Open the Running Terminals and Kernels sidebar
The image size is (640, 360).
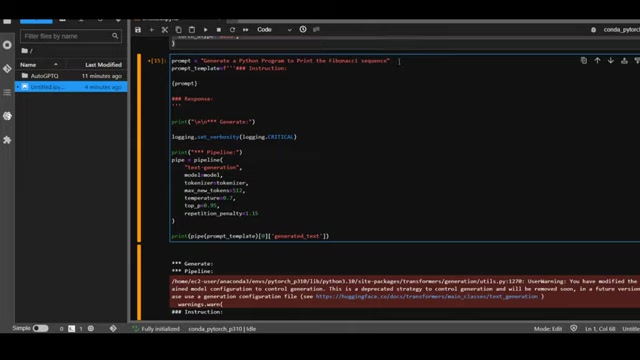point(7,45)
